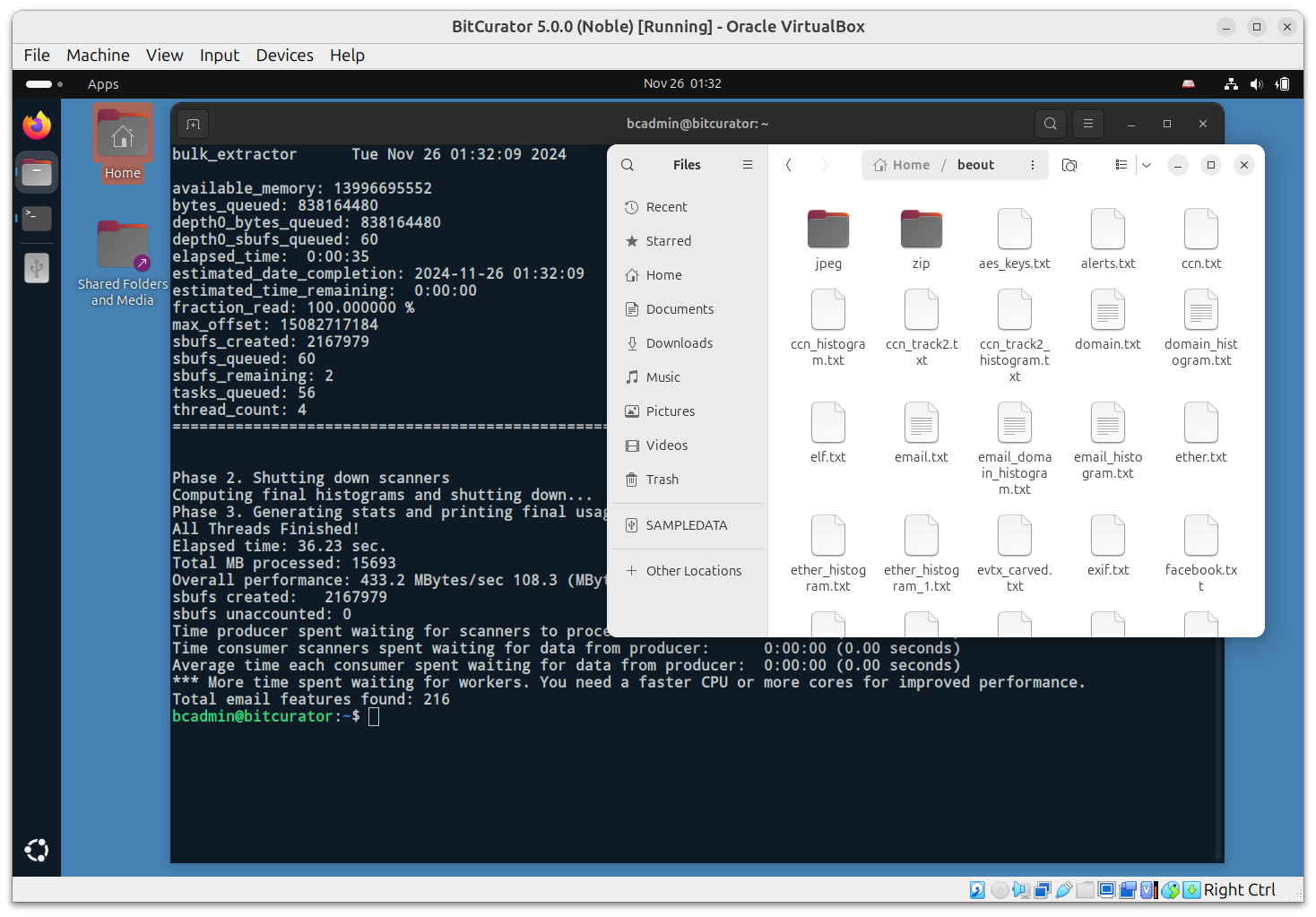Go back with the Files back arrow

[x=789, y=165]
